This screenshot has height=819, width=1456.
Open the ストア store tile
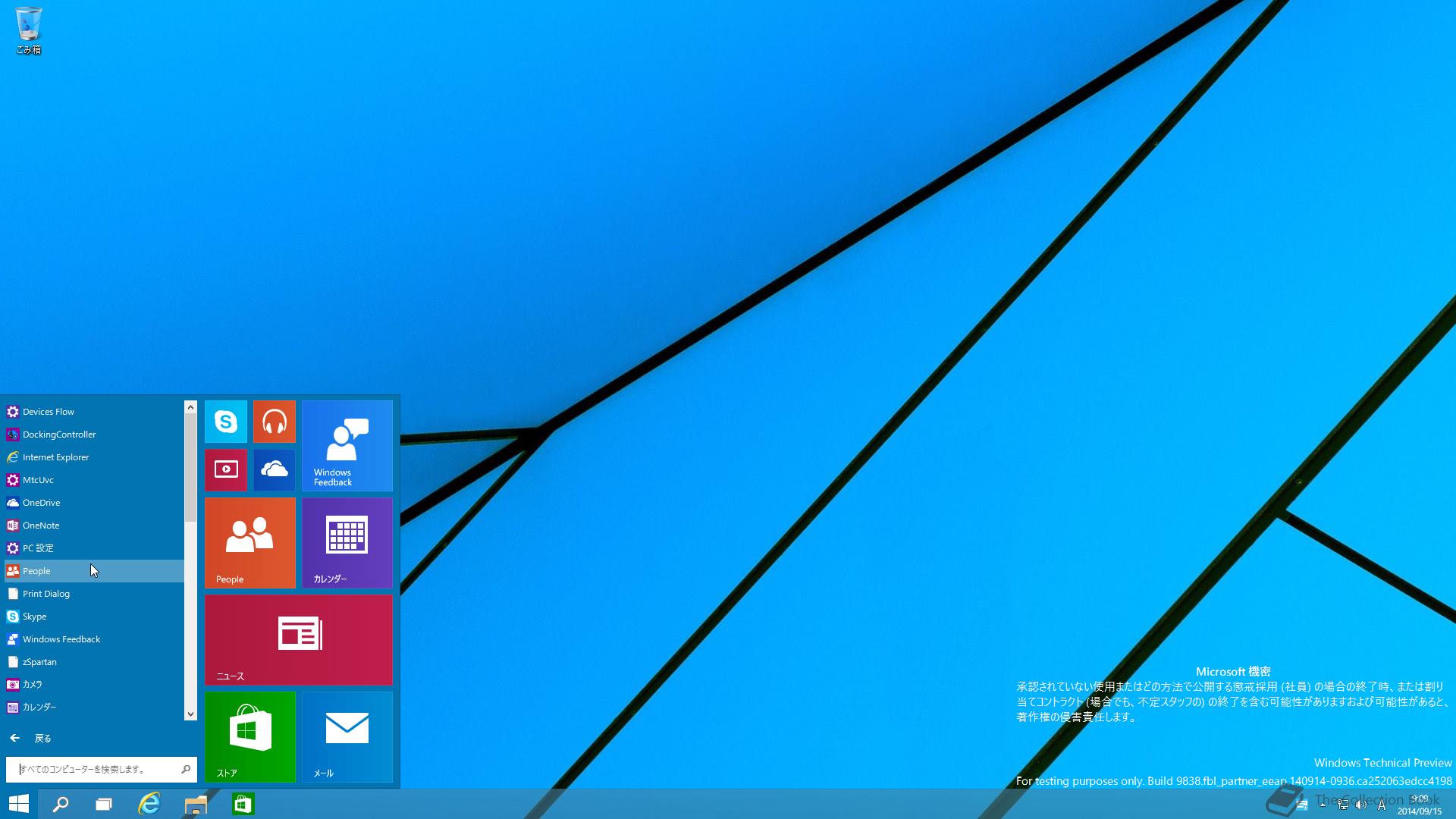(249, 737)
